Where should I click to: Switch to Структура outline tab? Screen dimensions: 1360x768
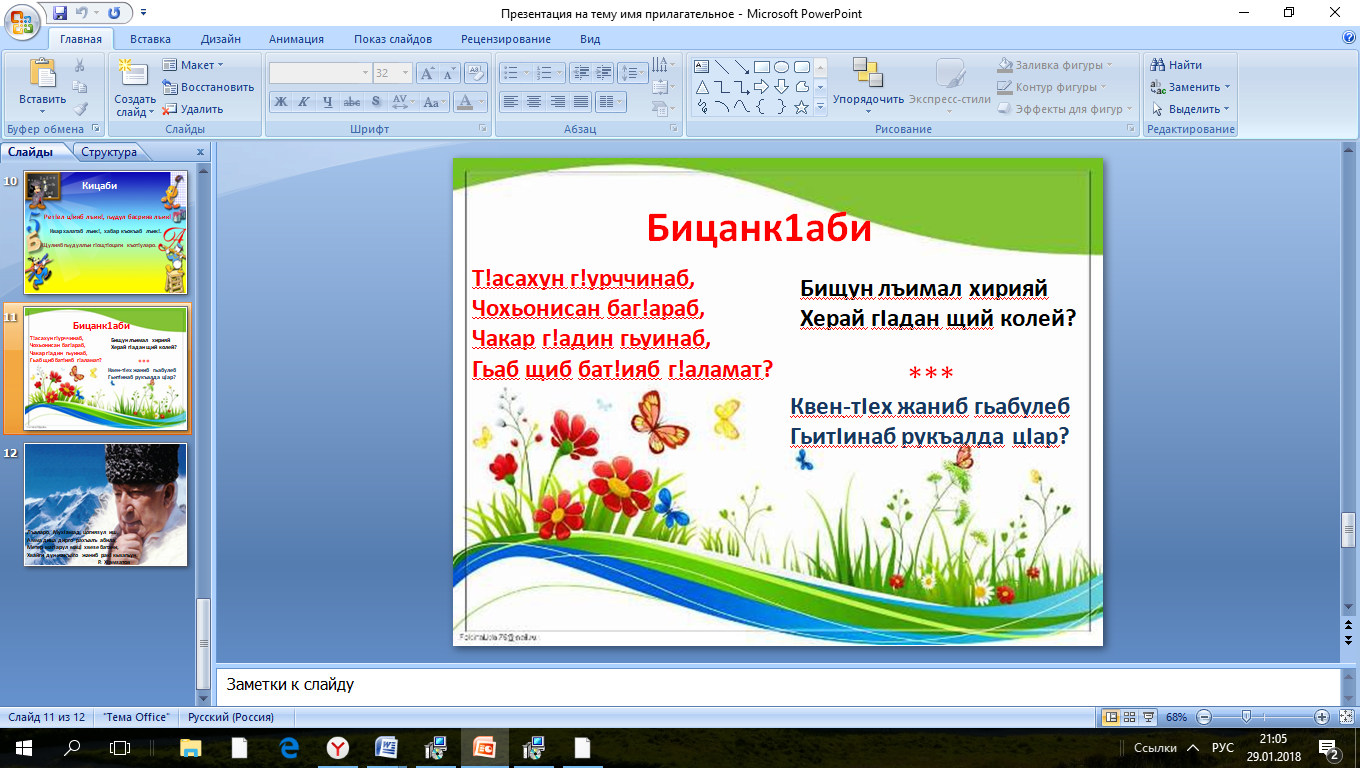109,152
